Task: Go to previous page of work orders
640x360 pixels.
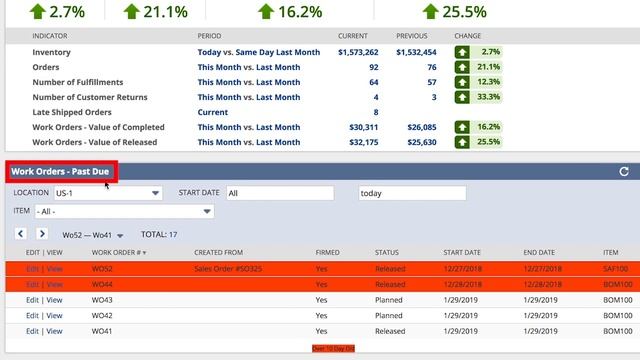Action: (x=21, y=234)
